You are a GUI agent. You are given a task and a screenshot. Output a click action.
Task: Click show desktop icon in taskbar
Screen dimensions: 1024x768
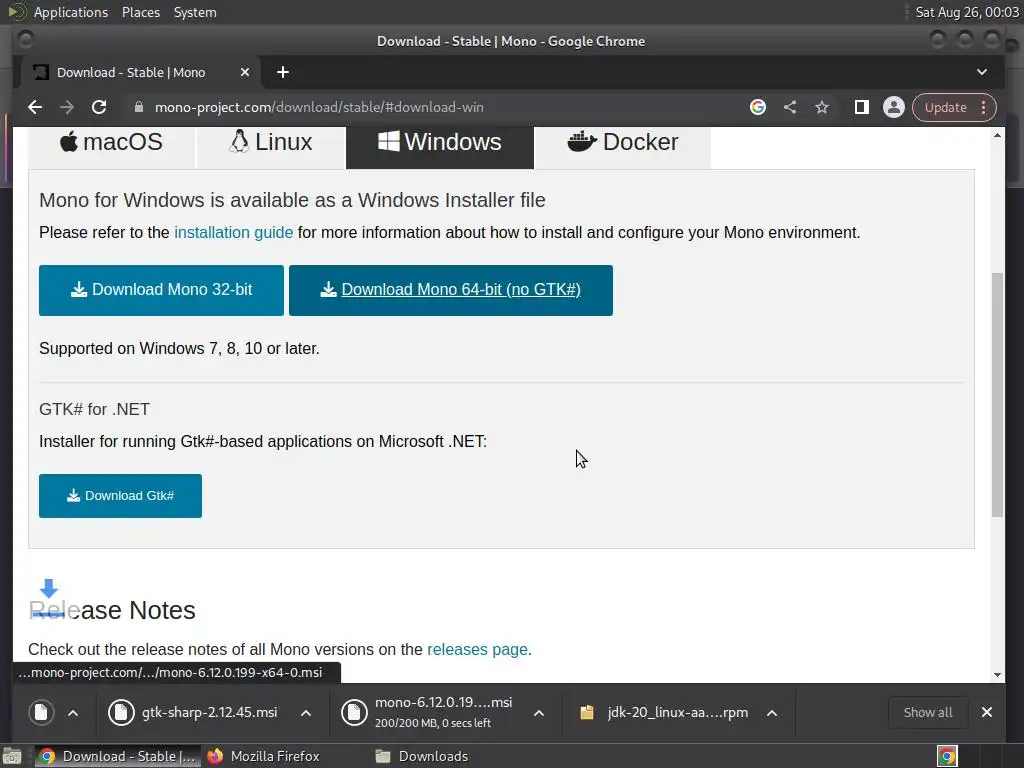(12, 756)
